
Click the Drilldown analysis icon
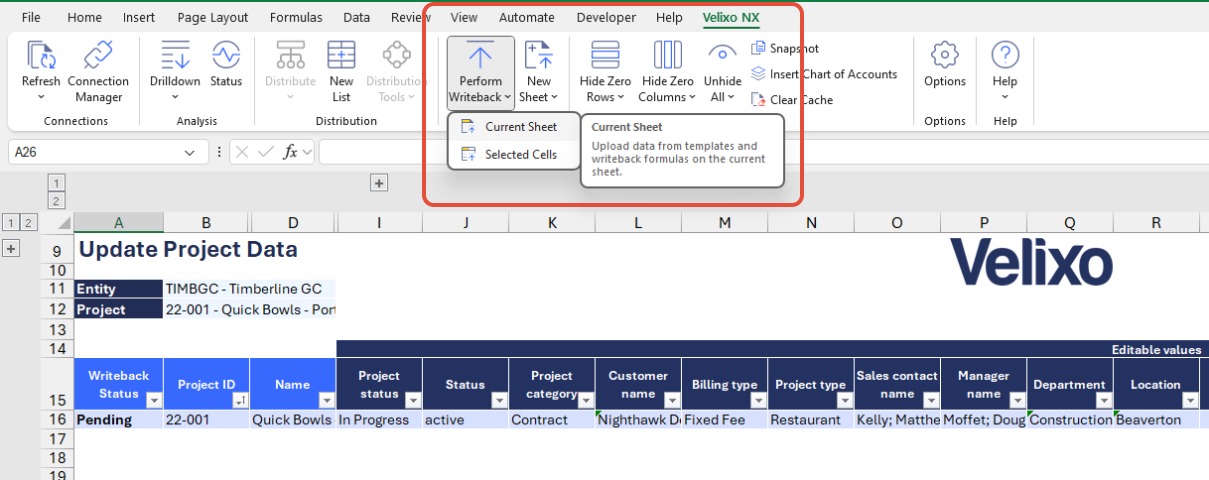click(175, 55)
